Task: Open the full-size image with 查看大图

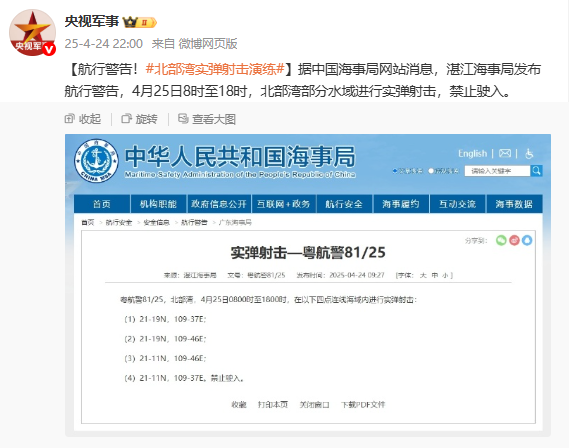Action: (207, 119)
